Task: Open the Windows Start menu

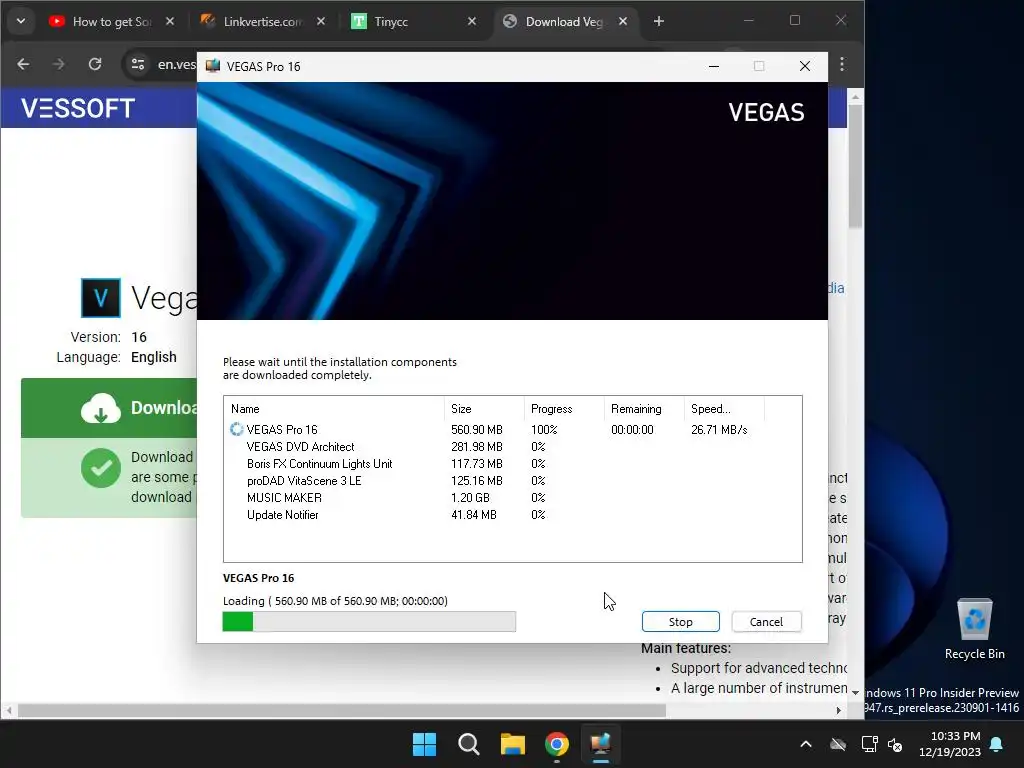Action: pyautogui.click(x=424, y=744)
